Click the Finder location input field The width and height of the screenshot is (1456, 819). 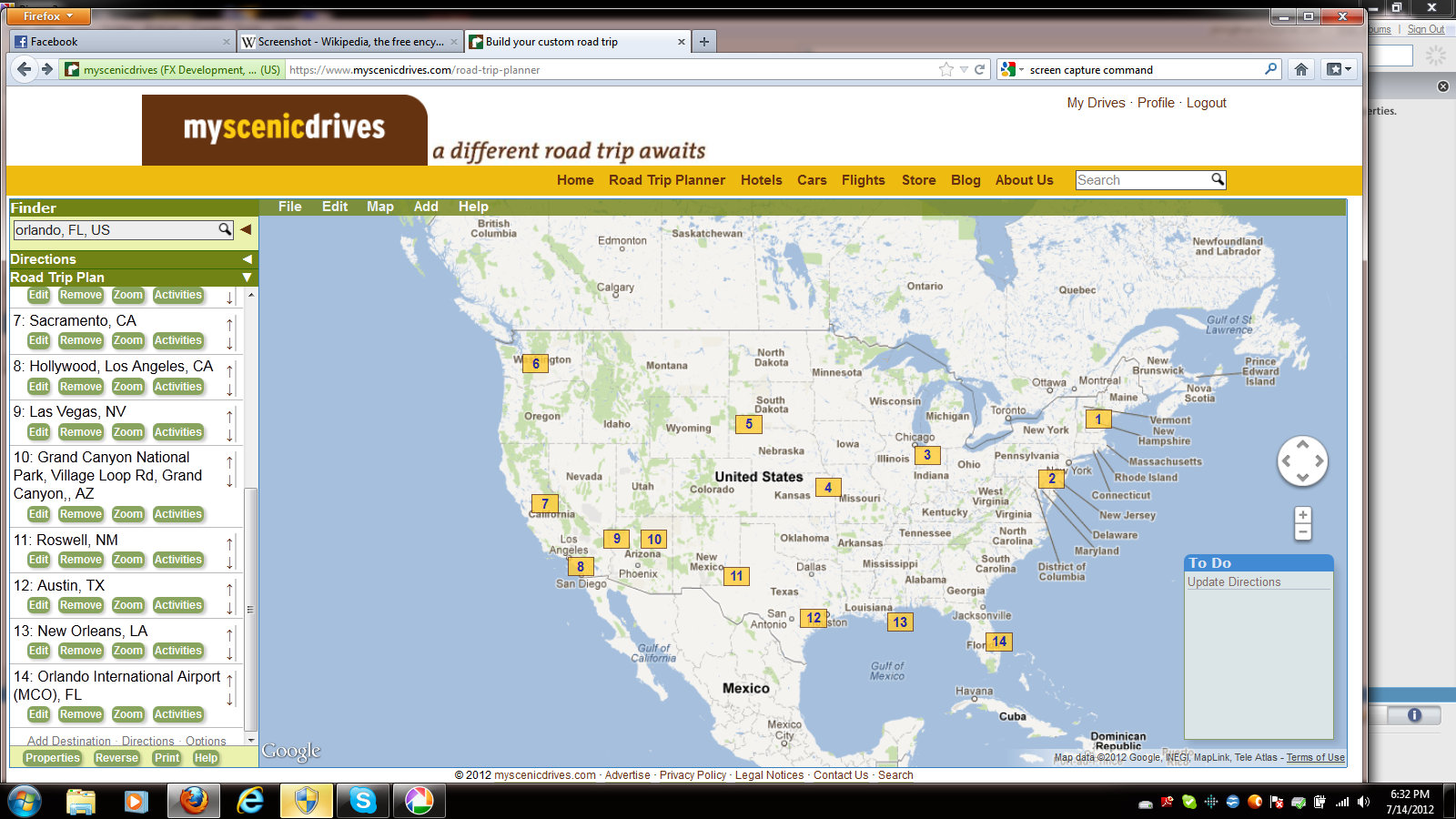pyautogui.click(x=114, y=230)
